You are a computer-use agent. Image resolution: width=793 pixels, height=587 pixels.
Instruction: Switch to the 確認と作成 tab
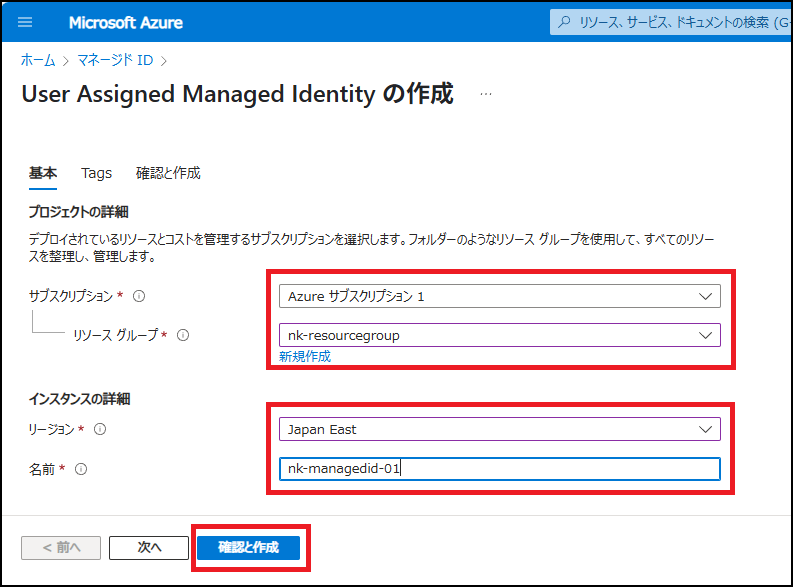168,173
